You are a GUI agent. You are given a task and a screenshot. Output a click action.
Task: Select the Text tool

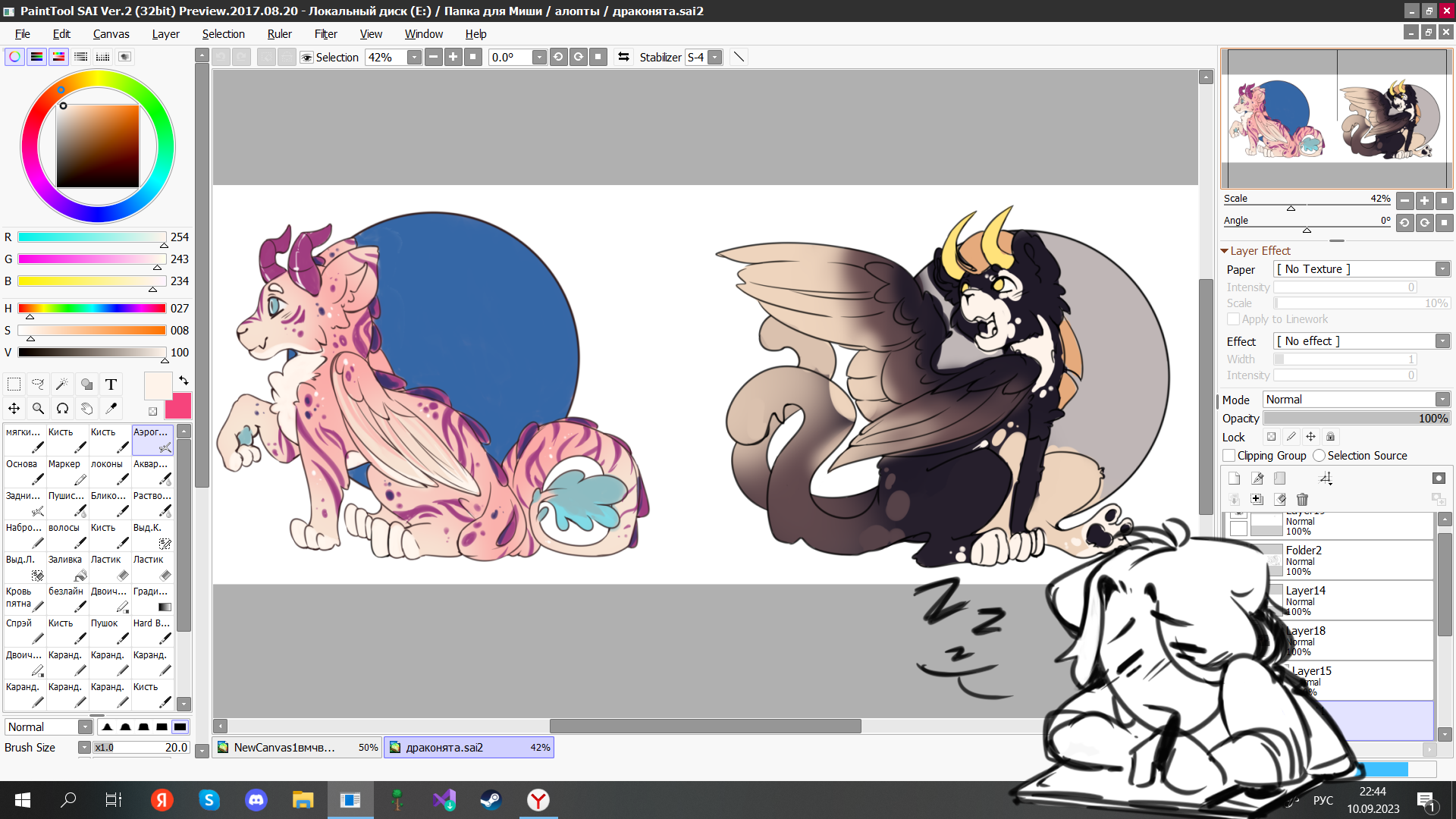pyautogui.click(x=111, y=384)
